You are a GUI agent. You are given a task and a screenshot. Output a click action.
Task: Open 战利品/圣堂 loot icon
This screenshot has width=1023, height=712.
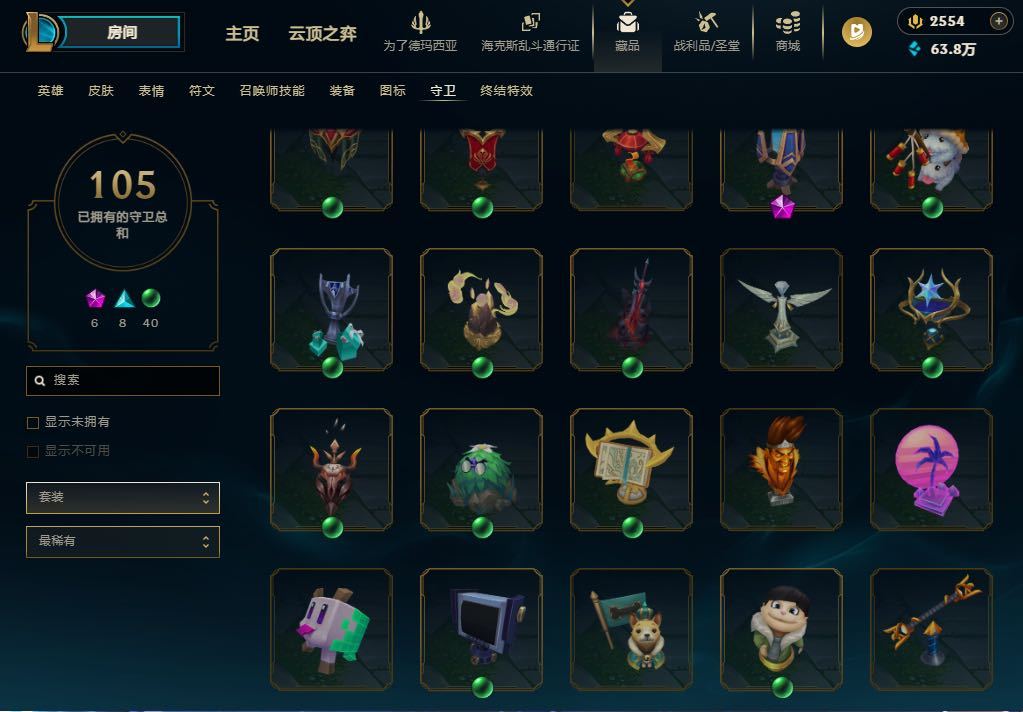point(706,23)
